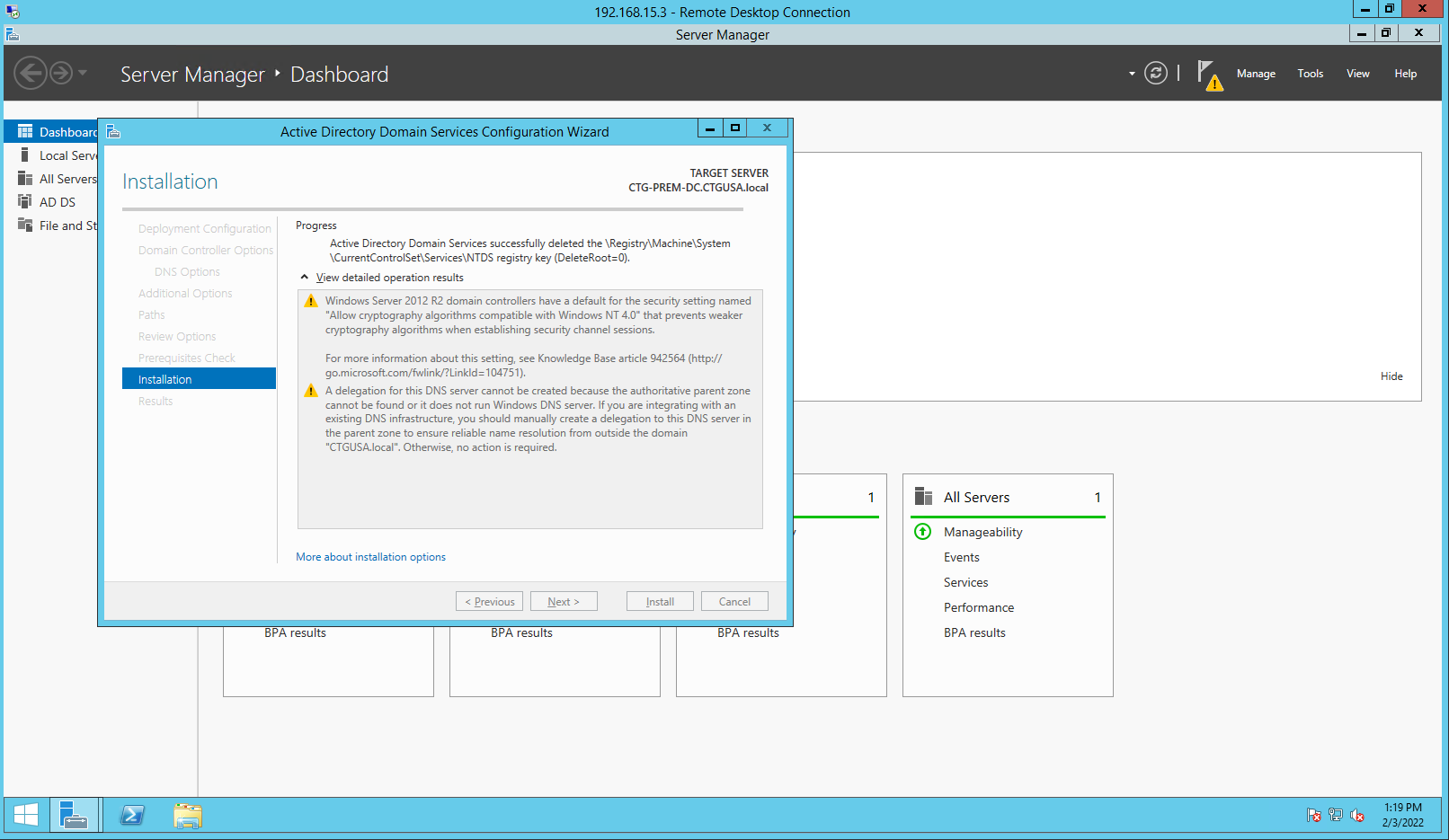1449x840 pixels.
Task: Select Installation step in wizard sidebar
Action: click(199, 379)
